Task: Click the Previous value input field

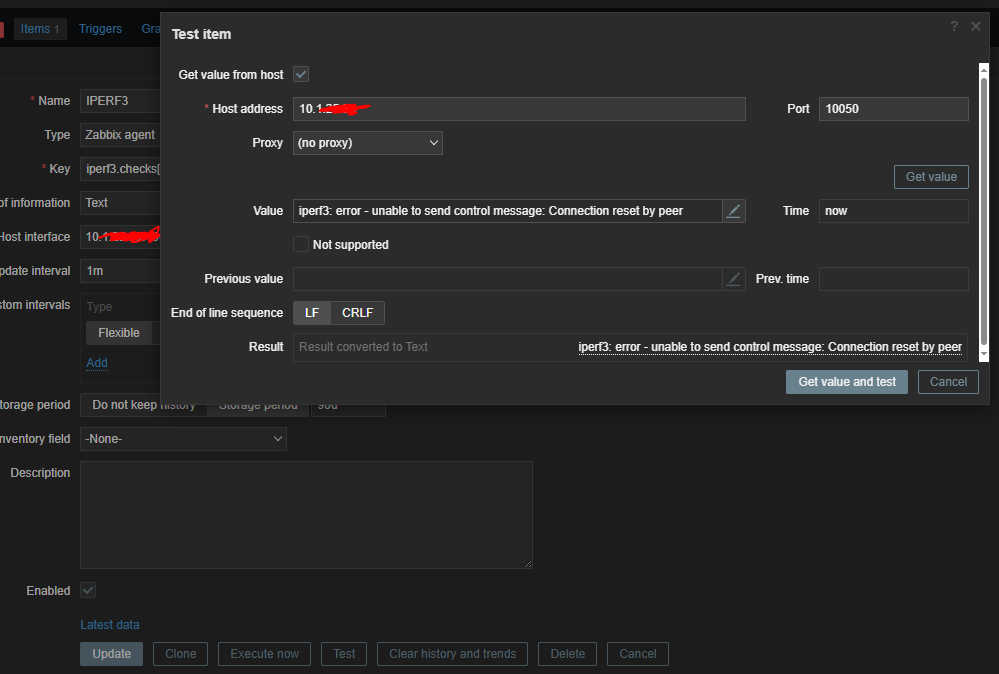Action: click(508, 279)
